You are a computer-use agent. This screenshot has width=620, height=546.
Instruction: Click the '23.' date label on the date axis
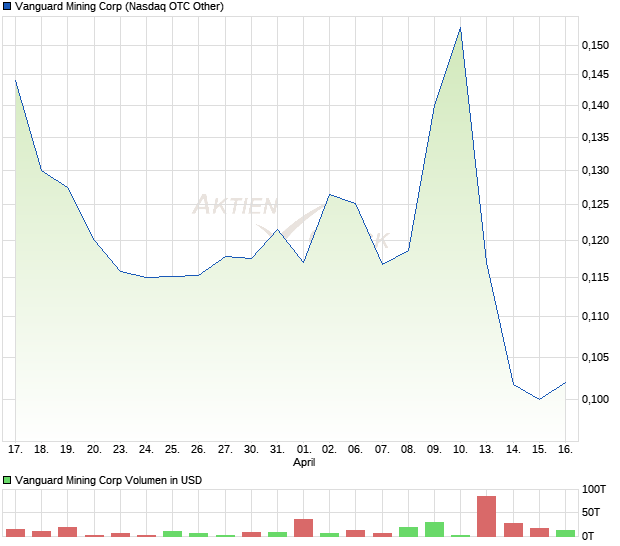120,449
